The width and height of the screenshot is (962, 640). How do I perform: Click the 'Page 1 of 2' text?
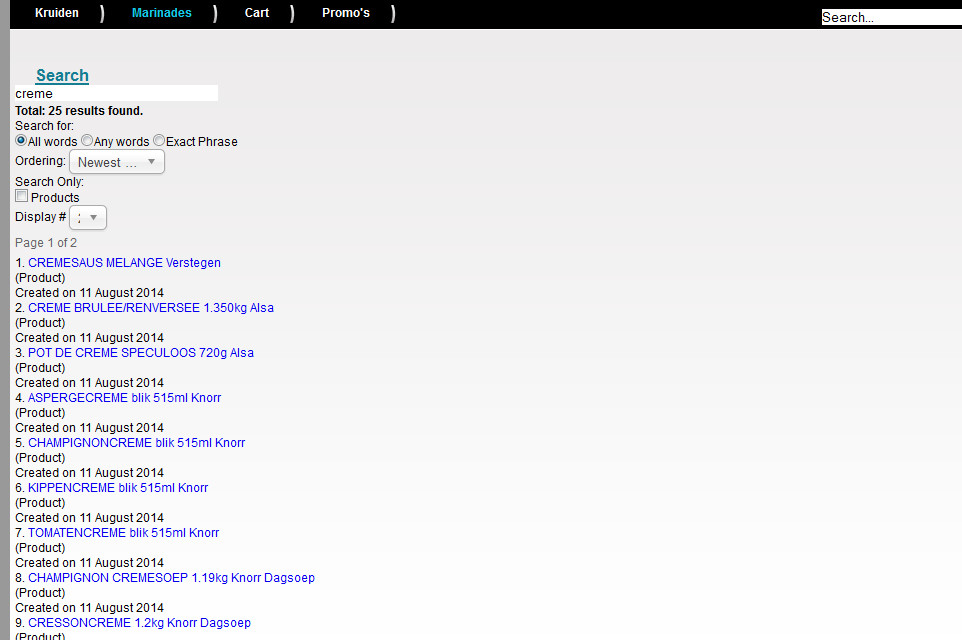coord(46,242)
